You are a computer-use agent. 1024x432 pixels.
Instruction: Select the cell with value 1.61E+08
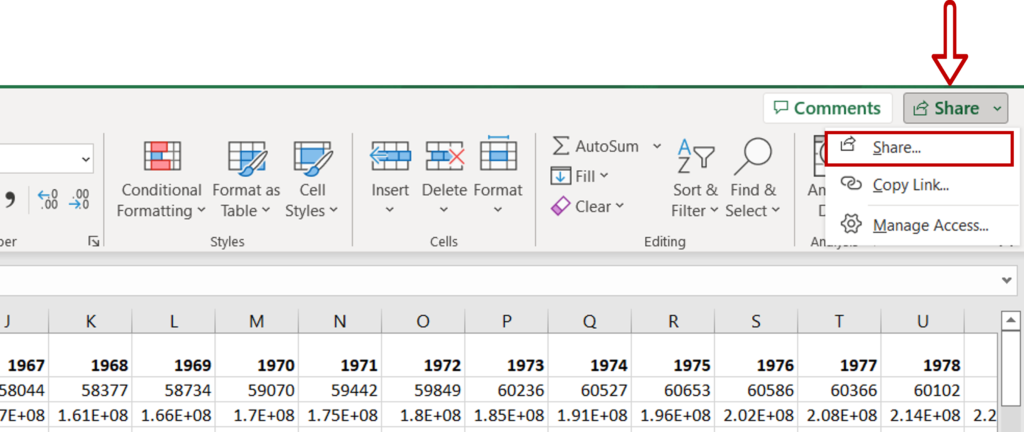[x=90, y=416]
